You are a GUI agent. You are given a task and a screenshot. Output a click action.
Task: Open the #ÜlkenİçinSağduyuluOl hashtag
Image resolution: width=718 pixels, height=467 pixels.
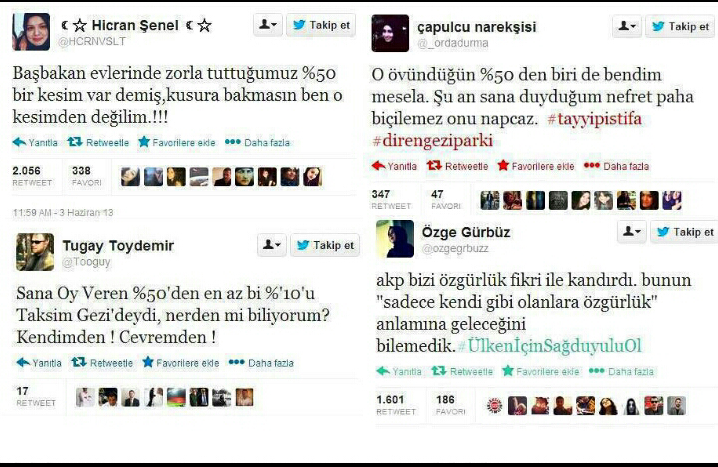(x=549, y=346)
